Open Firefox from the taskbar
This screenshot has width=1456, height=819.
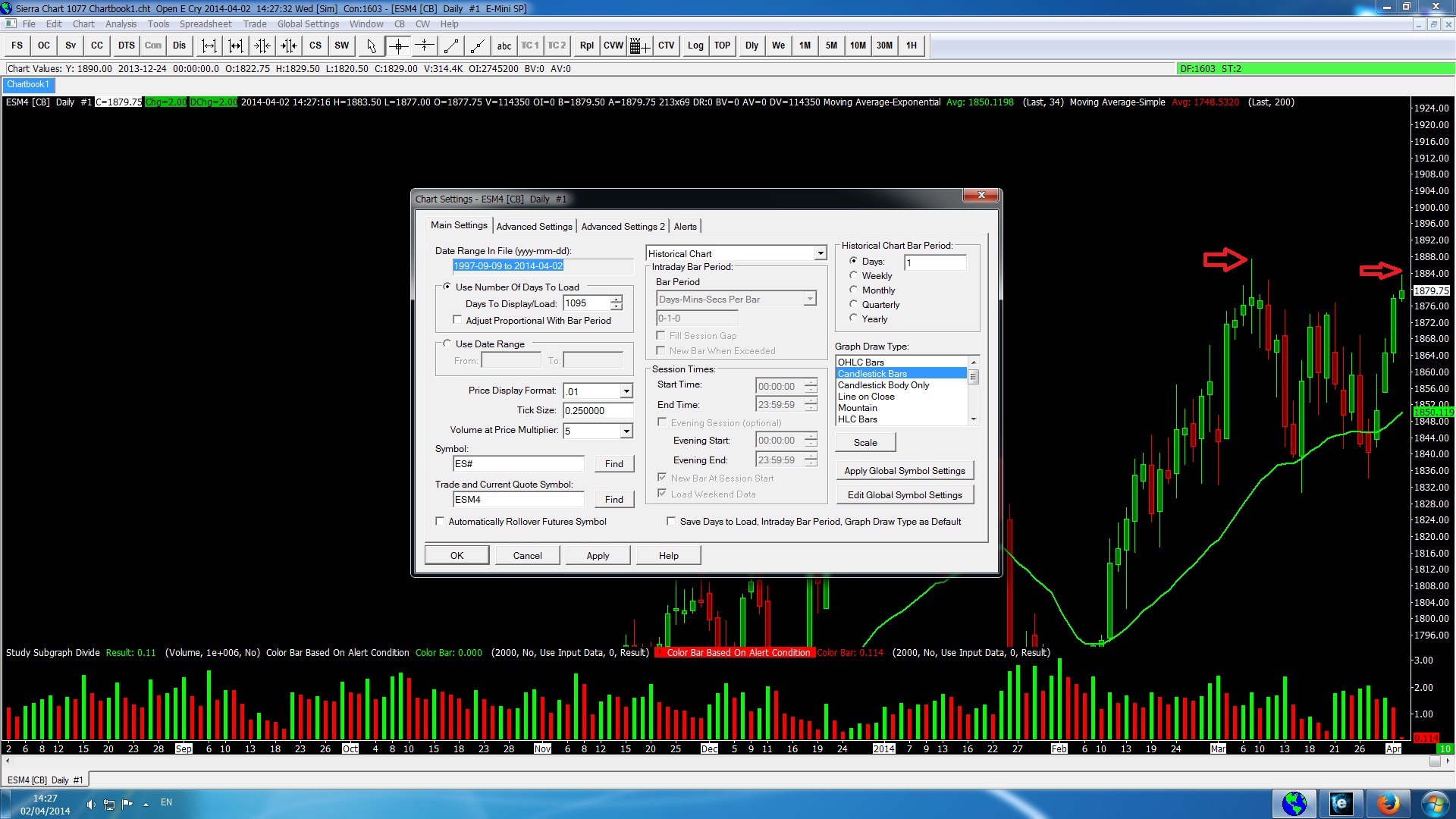[1387, 803]
